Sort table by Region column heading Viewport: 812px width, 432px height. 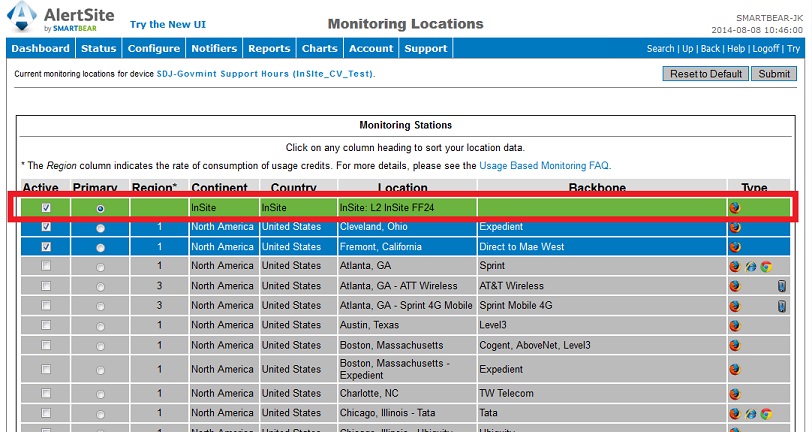coord(154,188)
